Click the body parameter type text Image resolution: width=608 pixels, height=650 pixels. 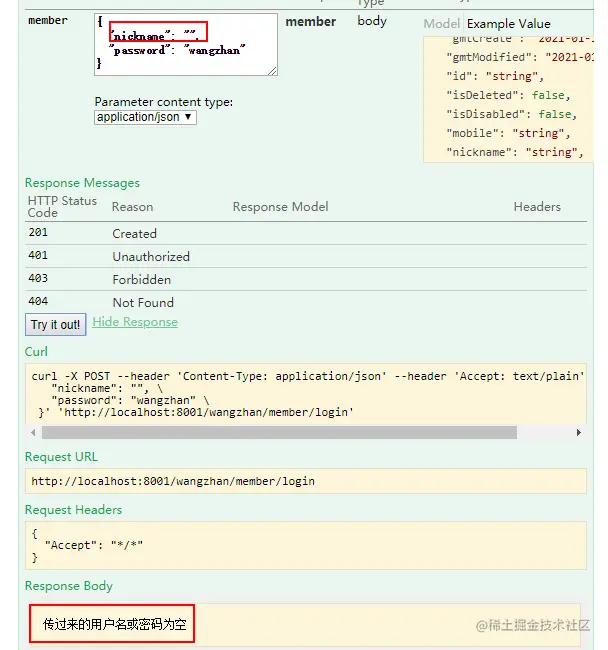pyautogui.click(x=372, y=21)
